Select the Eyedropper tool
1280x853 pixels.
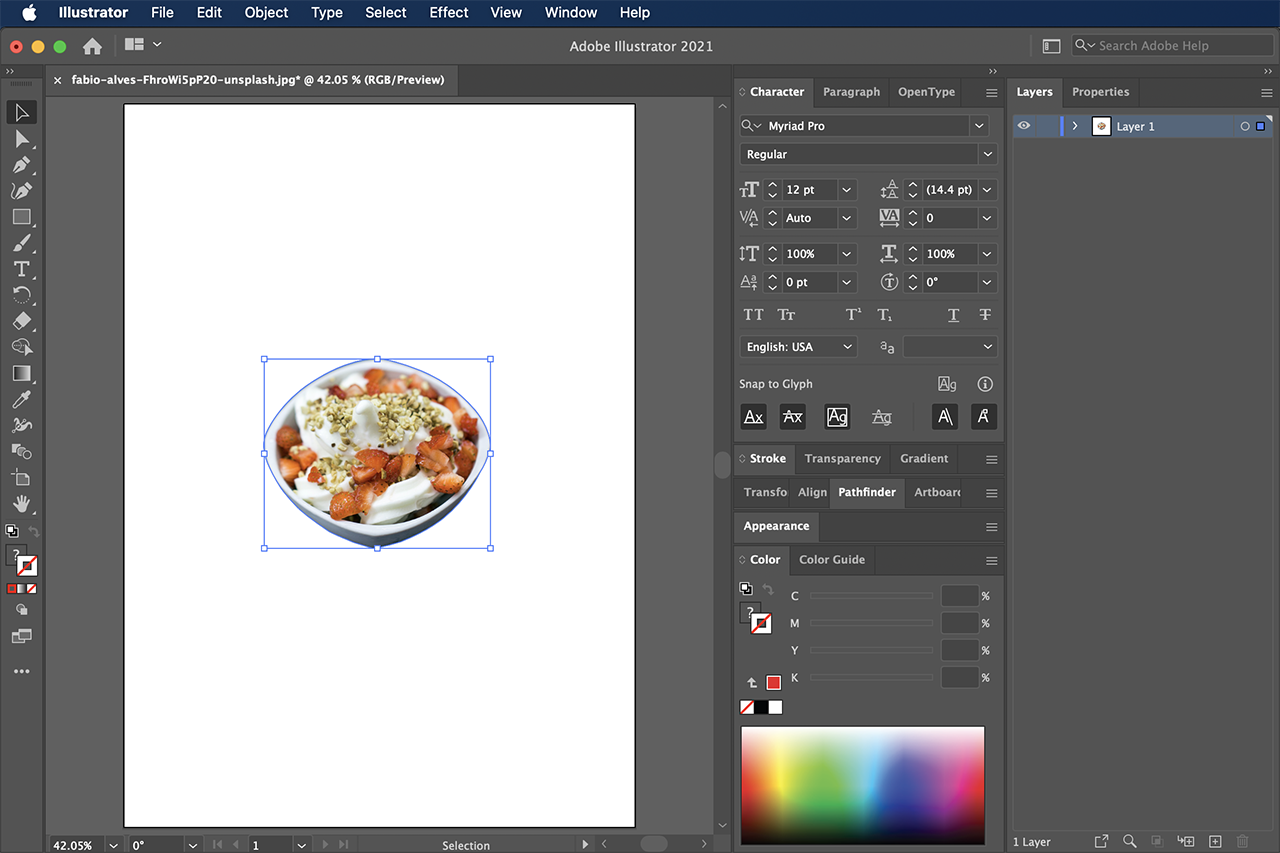[22, 400]
